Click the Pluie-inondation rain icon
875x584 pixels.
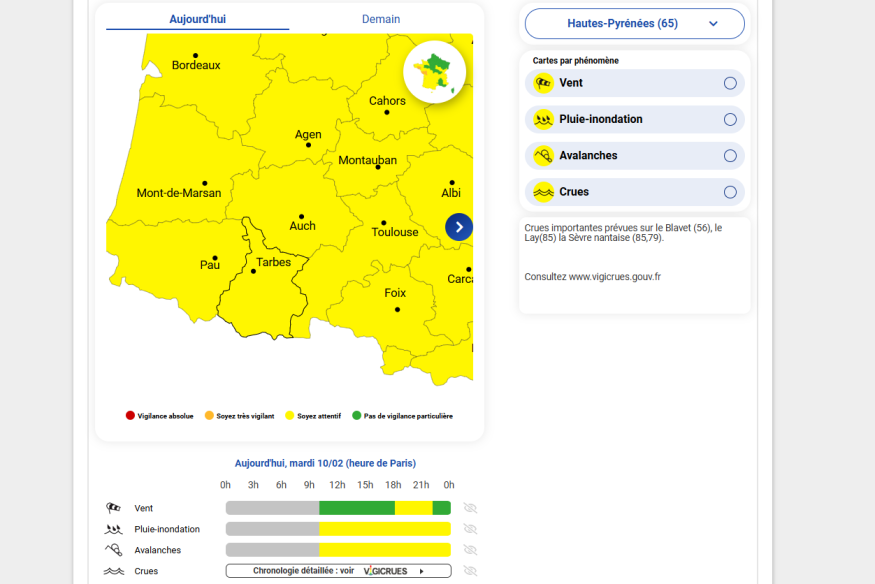543,119
